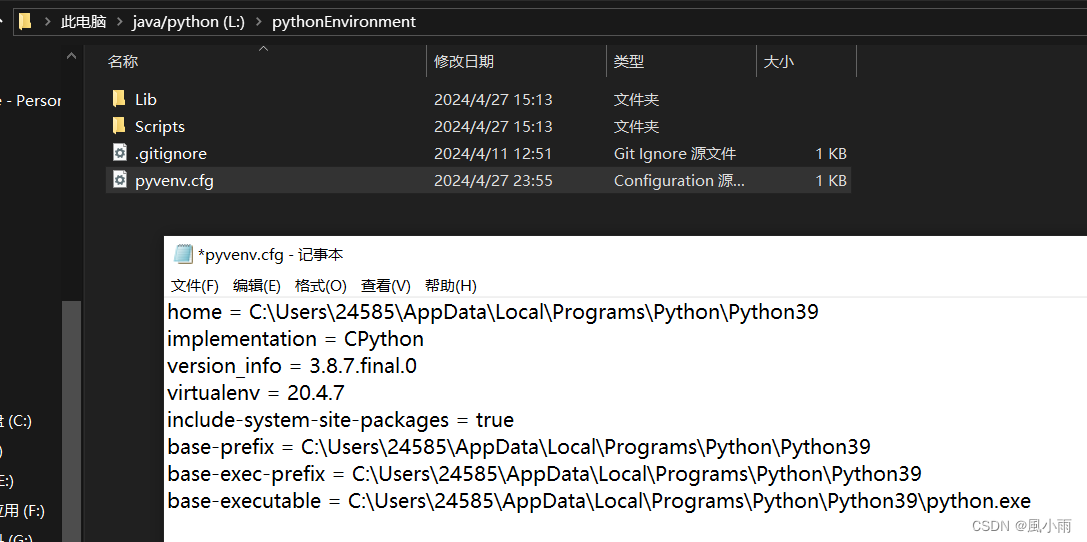Open the Scripts folder icon
Image resolution: width=1087 pixels, height=542 pixels.
[119, 126]
